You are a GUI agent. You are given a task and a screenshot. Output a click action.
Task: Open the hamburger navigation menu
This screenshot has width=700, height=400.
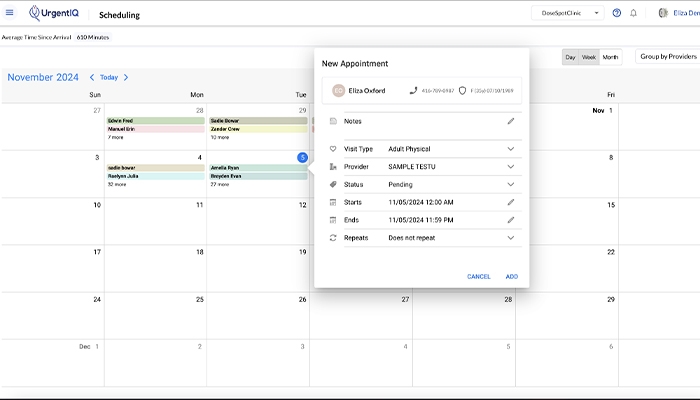[x=9, y=12]
